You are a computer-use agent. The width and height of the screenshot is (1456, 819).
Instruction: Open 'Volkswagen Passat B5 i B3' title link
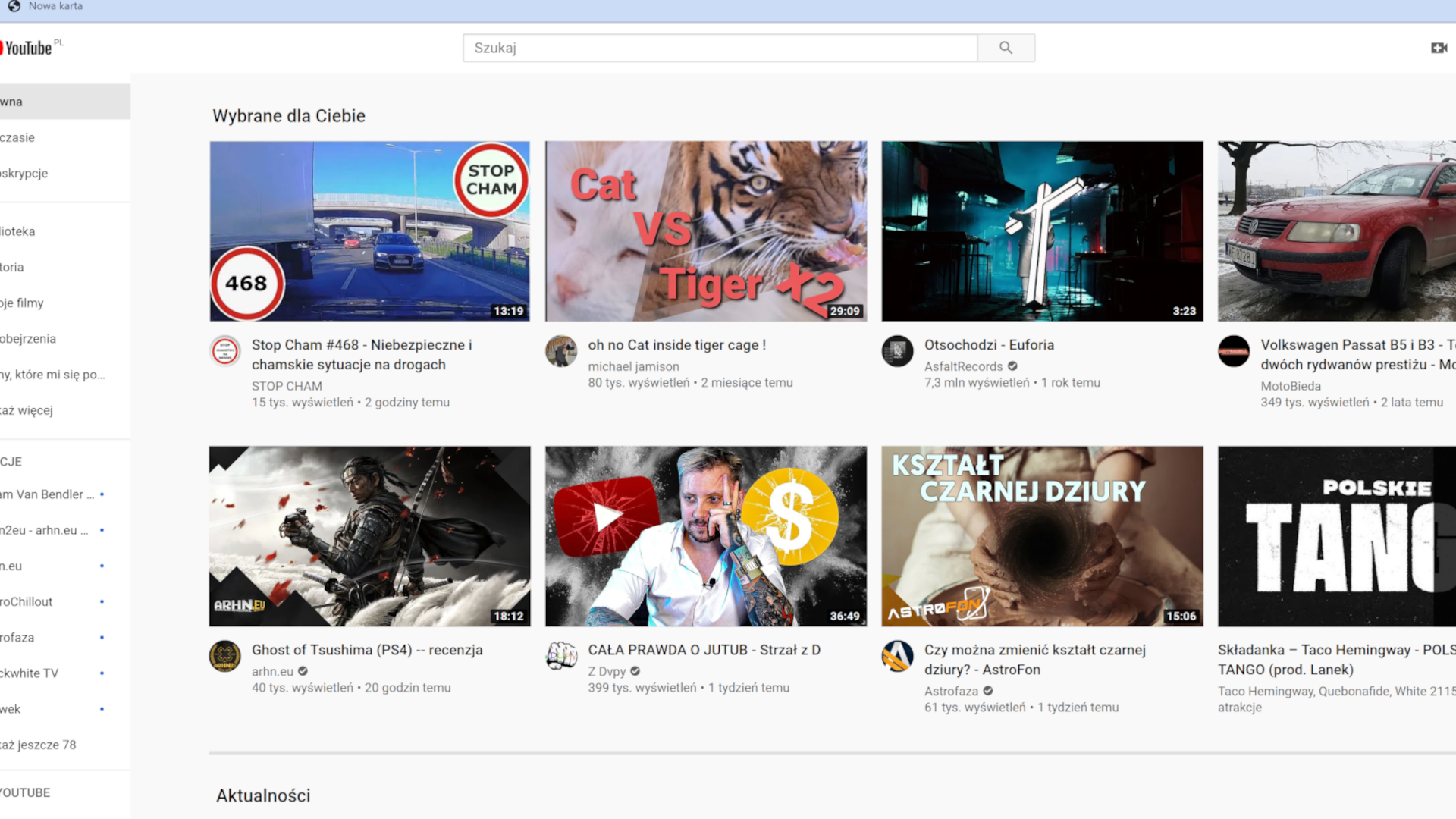(x=1358, y=355)
